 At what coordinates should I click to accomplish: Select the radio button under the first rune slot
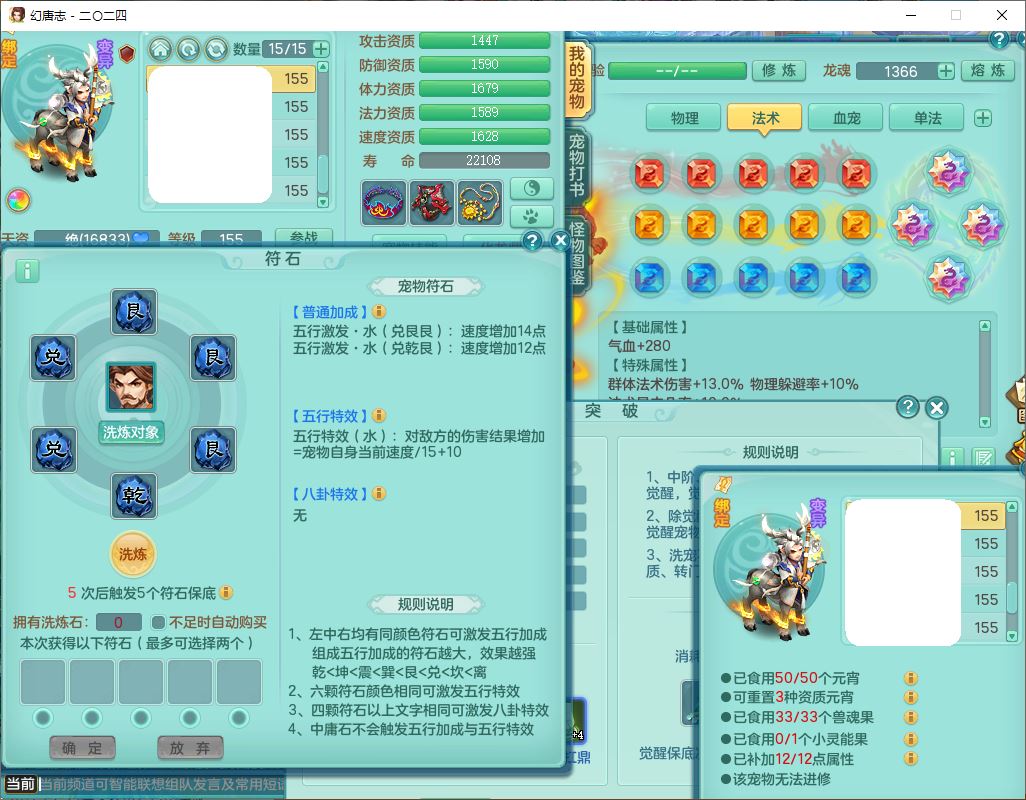click(43, 717)
